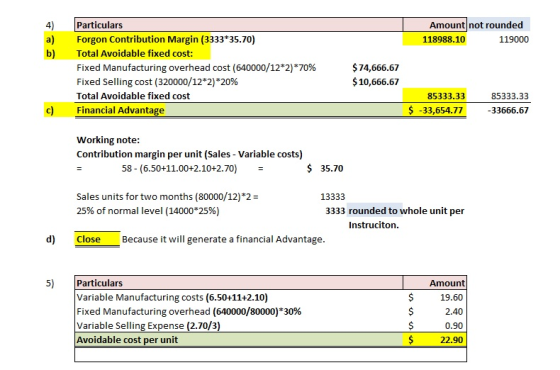Click the 2.40 amount value
Image resolution: width=560 pixels, height=370 pixels.
click(454, 312)
